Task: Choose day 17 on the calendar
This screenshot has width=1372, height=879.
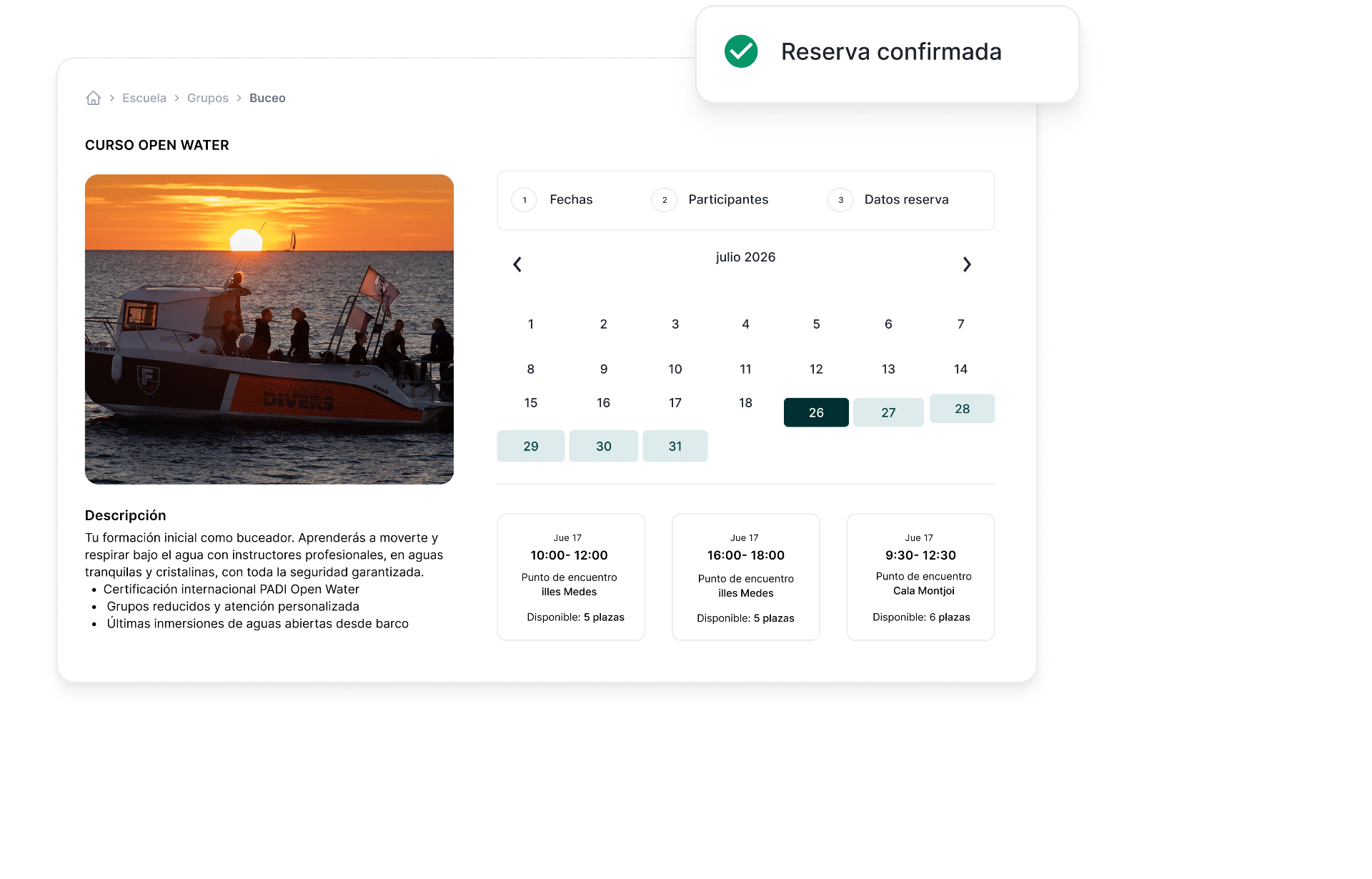Action: coord(675,403)
